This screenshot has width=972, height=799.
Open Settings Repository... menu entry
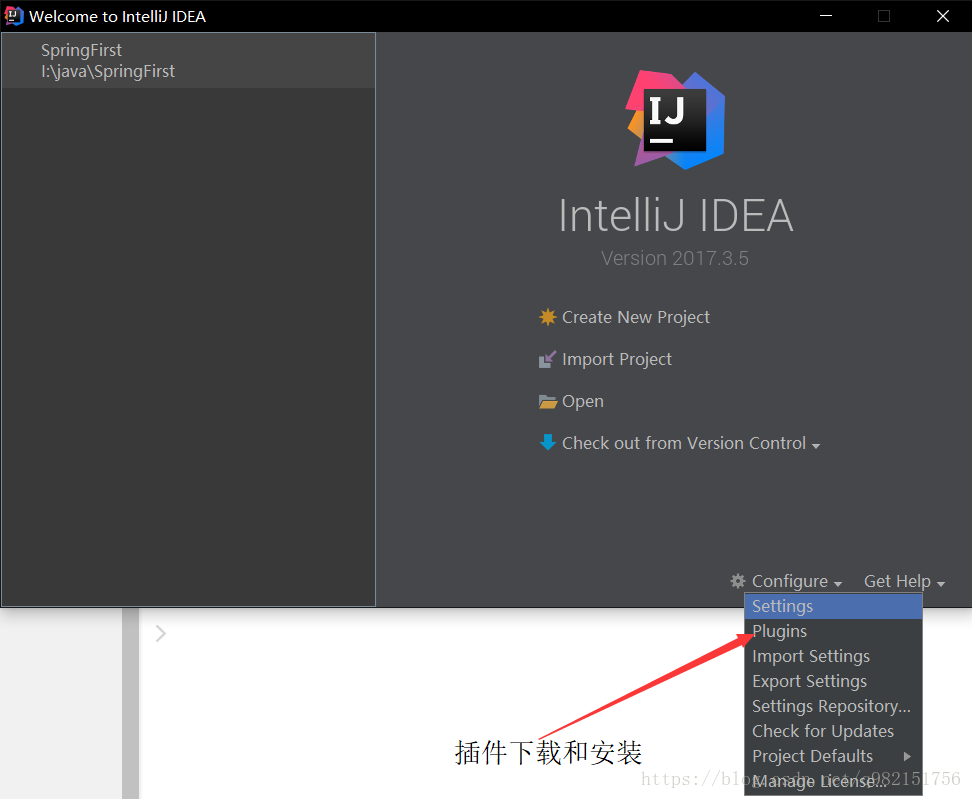833,706
